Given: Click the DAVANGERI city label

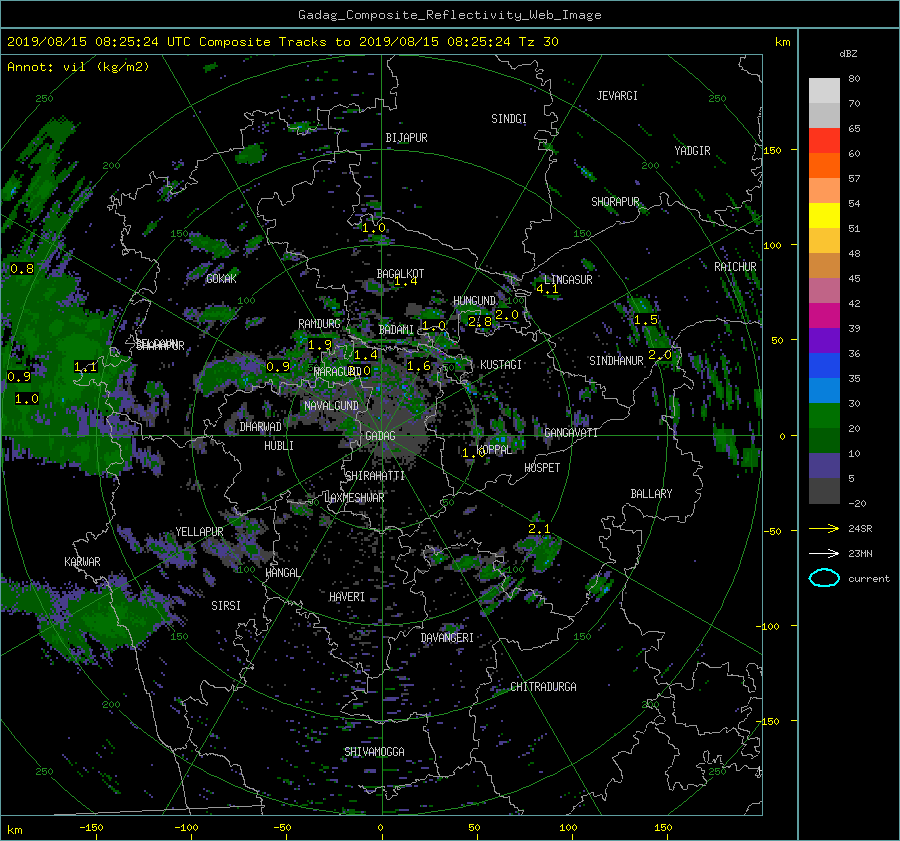Looking at the screenshot, I should (447, 638).
